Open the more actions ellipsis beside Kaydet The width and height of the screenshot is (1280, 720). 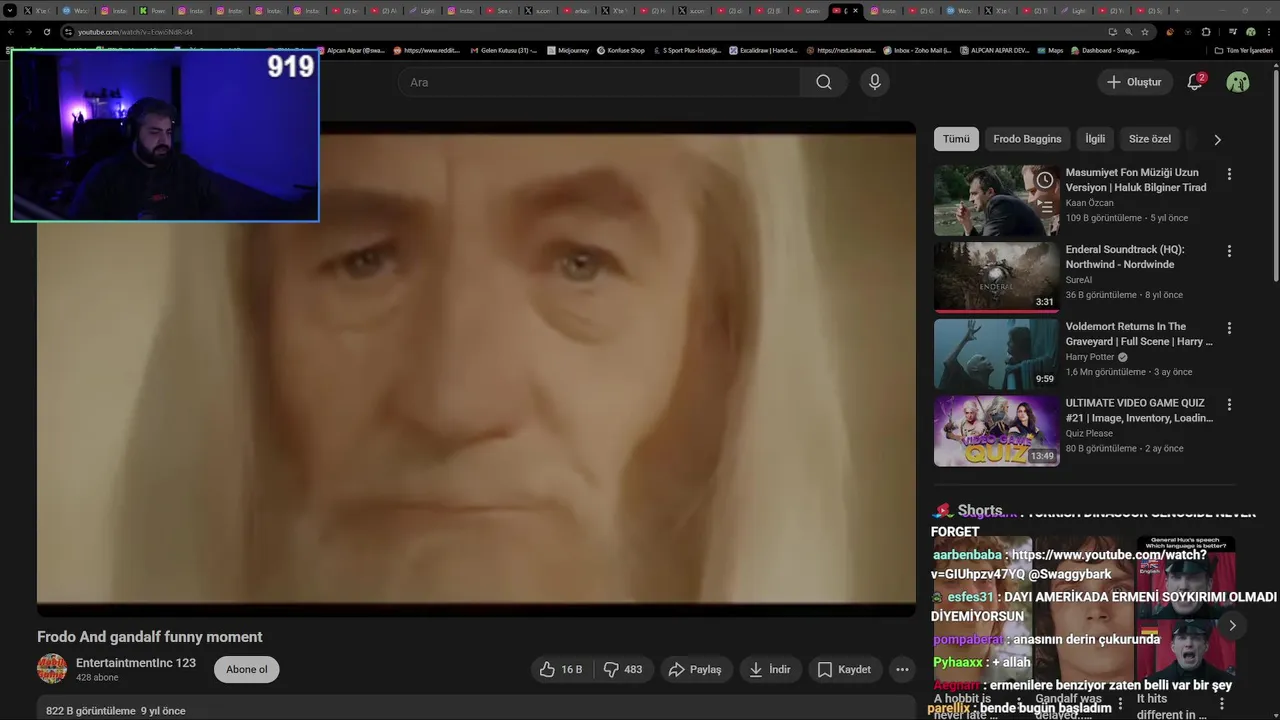(902, 669)
